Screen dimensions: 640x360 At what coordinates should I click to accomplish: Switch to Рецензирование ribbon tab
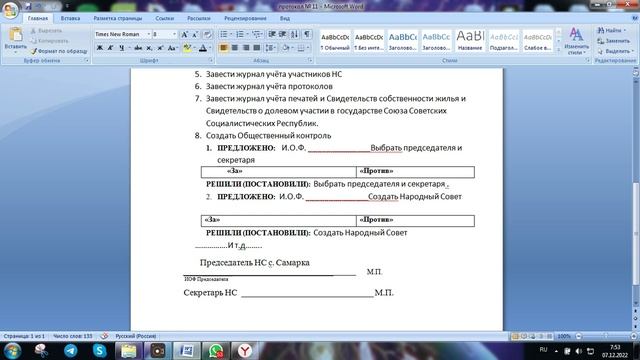(245, 18)
